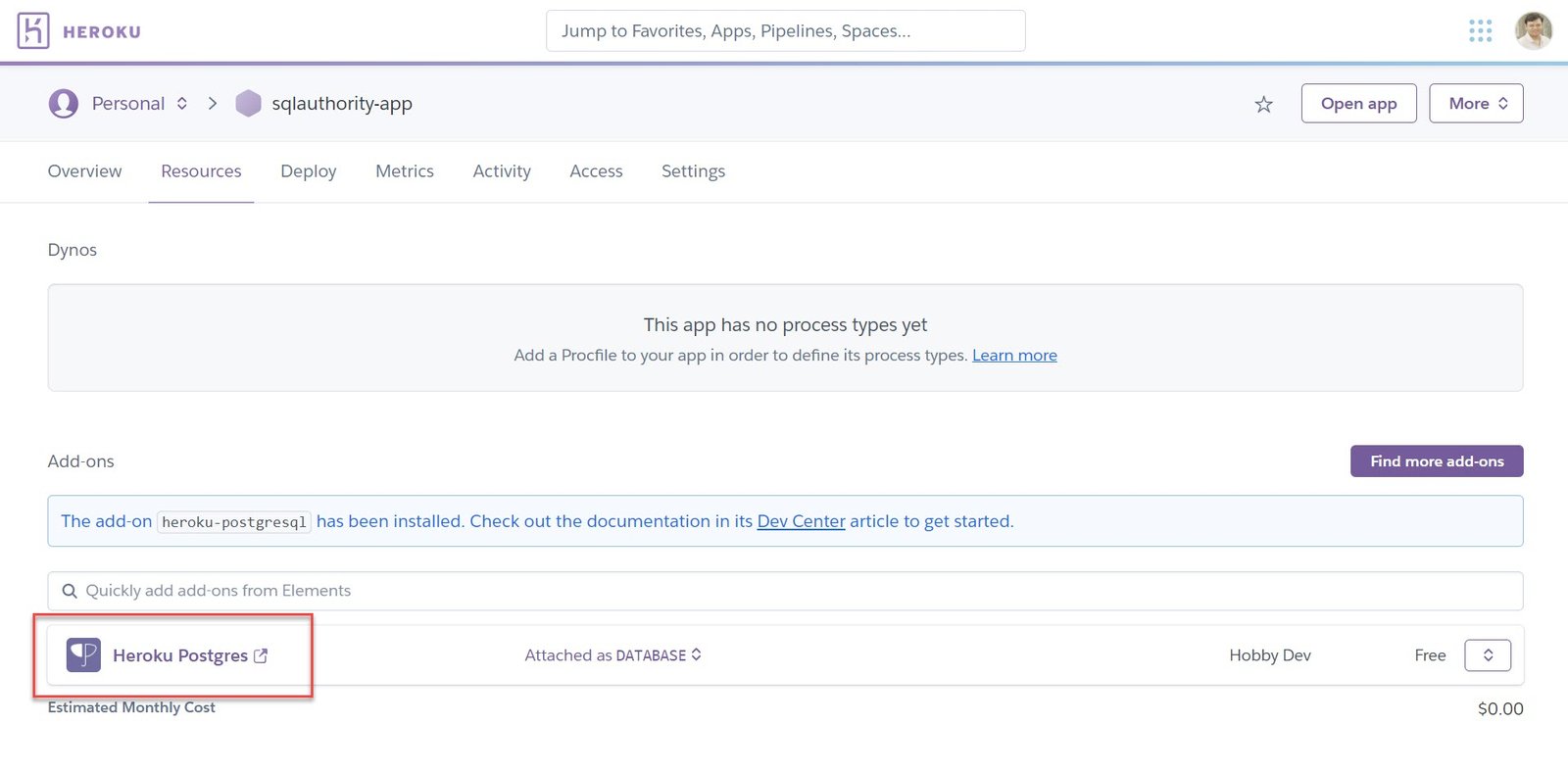Screen dimensions: 1568x773
Task: Open Heroku Postgres external link icon
Action: [261, 656]
